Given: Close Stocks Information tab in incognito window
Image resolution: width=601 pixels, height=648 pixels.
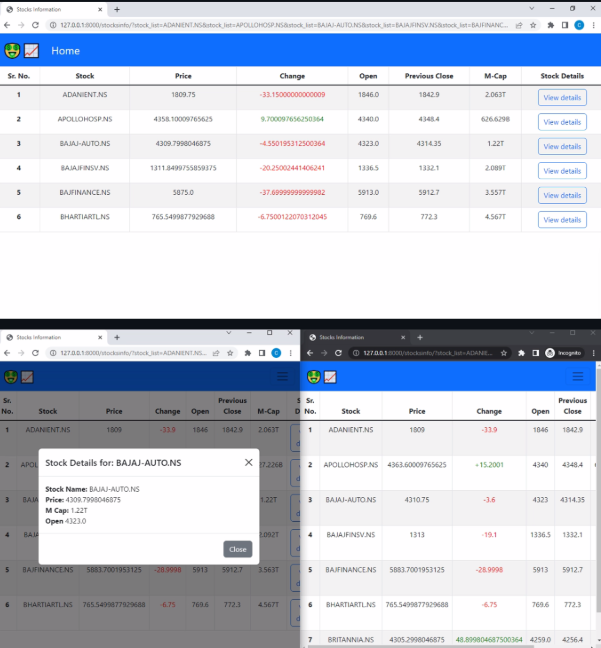Looking at the screenshot, I should coord(403,337).
